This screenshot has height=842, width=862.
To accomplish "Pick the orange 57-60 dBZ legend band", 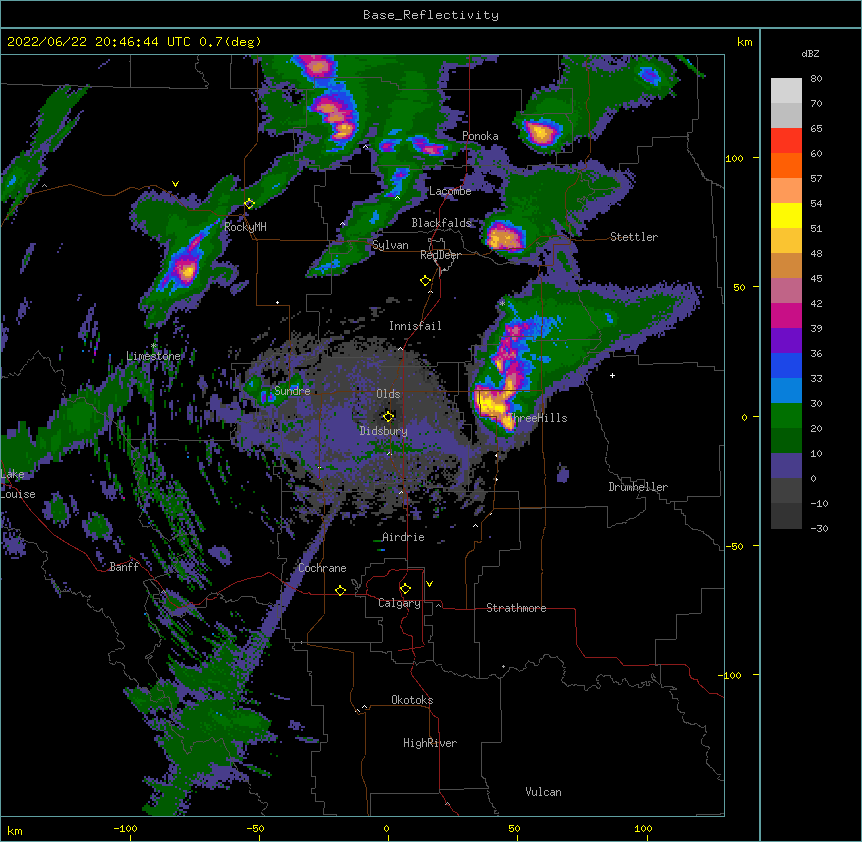I will 786,166.
